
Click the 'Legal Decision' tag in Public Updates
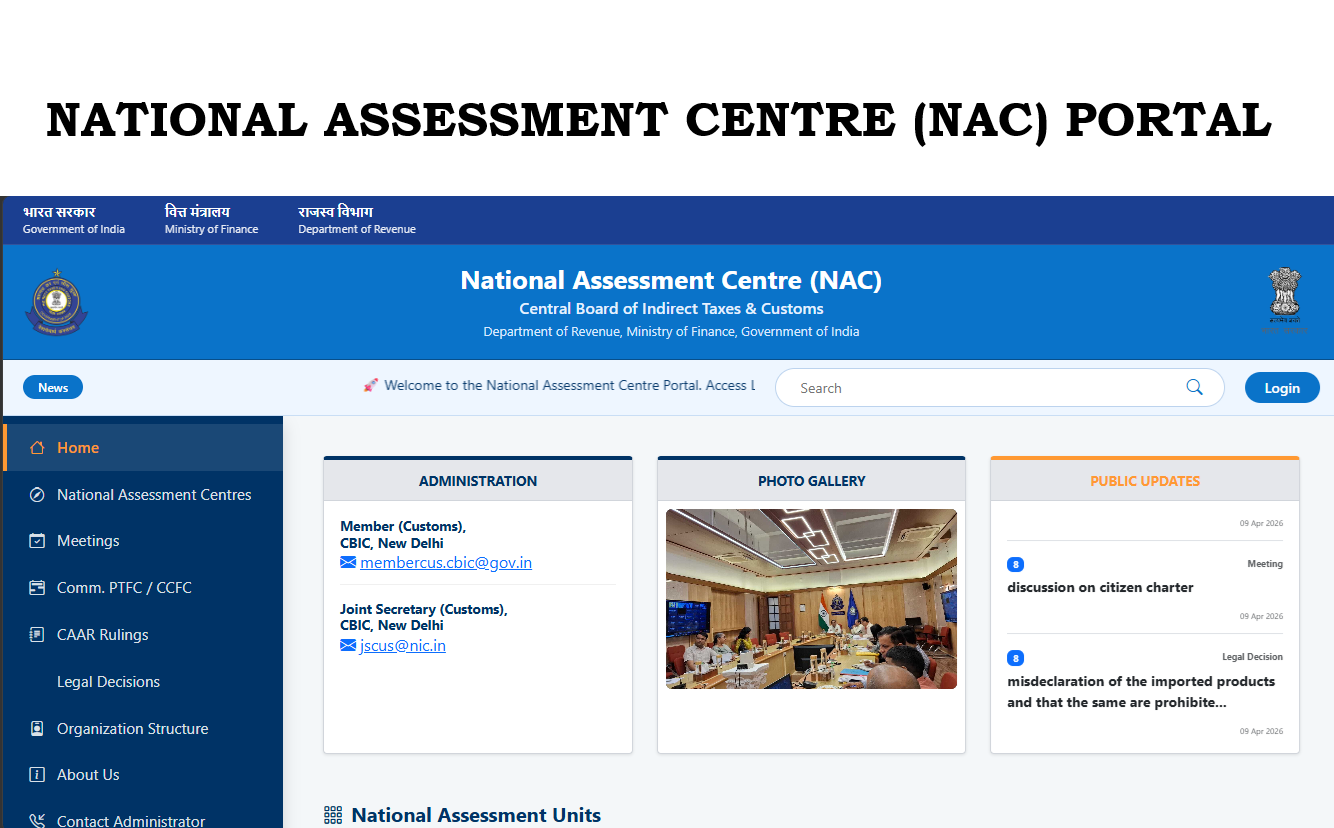(1252, 657)
